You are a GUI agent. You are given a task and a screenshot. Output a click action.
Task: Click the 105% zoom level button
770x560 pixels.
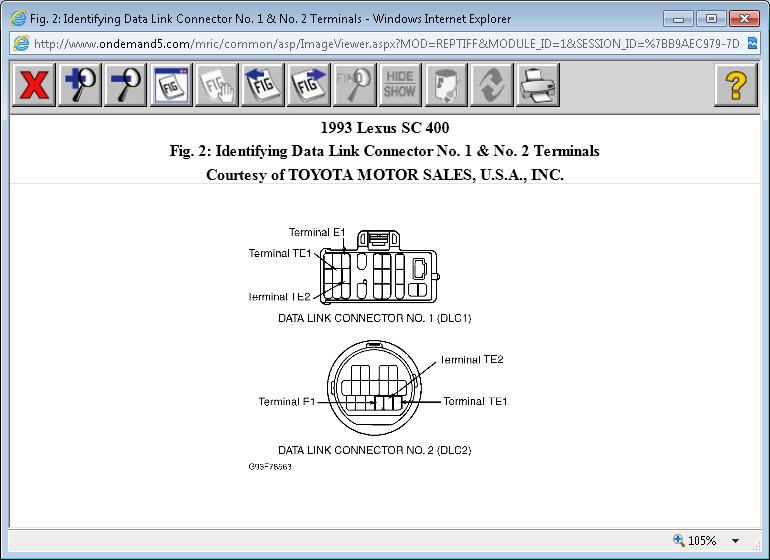pos(695,540)
